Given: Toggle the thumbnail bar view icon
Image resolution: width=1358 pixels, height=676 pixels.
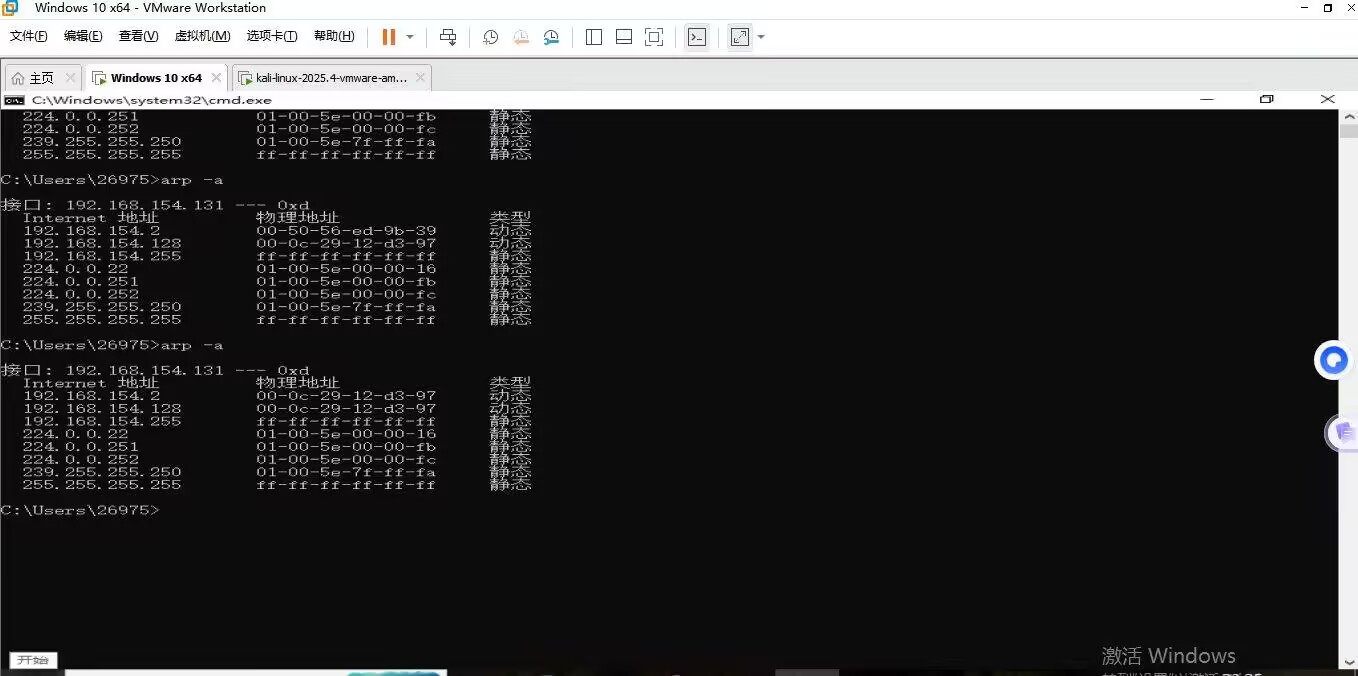Looking at the screenshot, I should [624, 37].
